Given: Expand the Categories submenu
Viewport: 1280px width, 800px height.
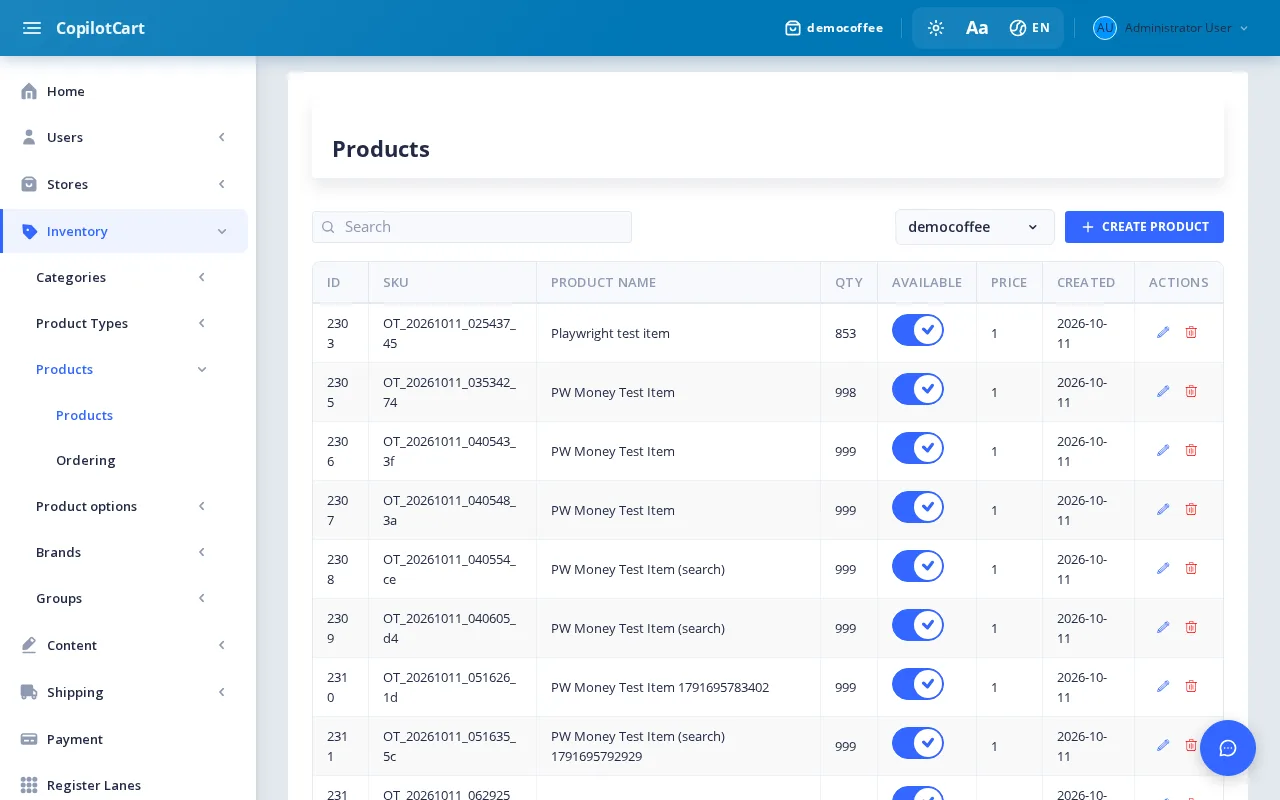Looking at the screenshot, I should coord(124,277).
